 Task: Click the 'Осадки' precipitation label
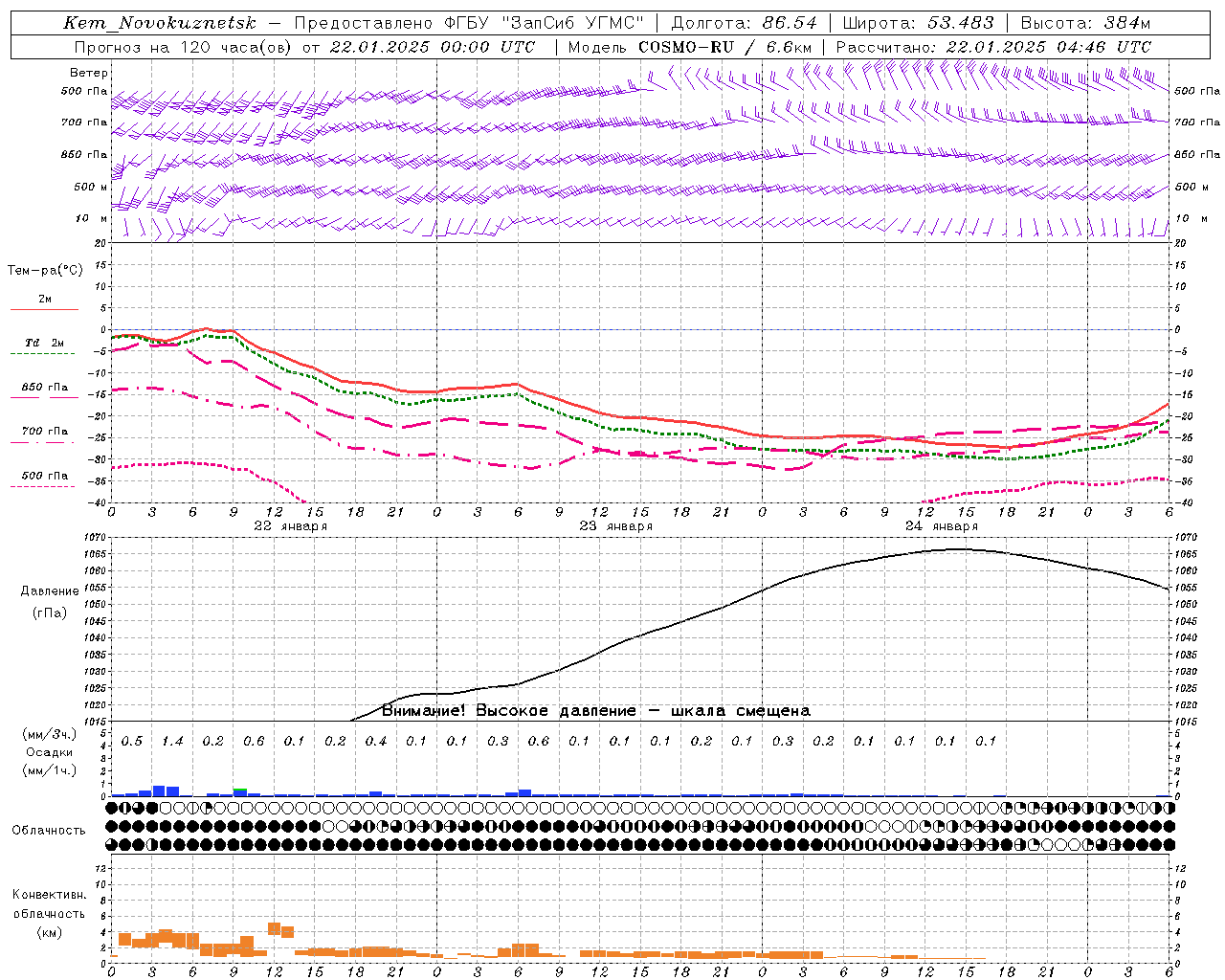coord(50,752)
